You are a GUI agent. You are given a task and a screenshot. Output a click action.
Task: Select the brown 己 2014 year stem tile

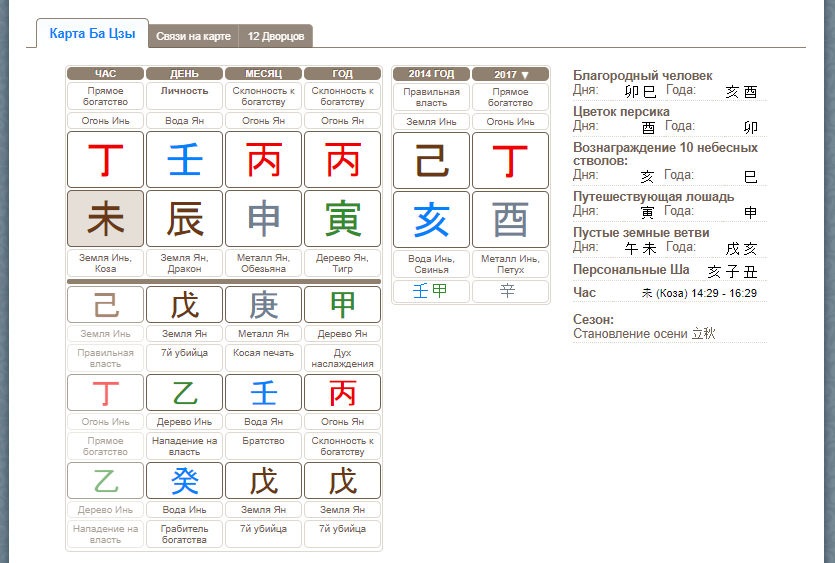point(431,160)
